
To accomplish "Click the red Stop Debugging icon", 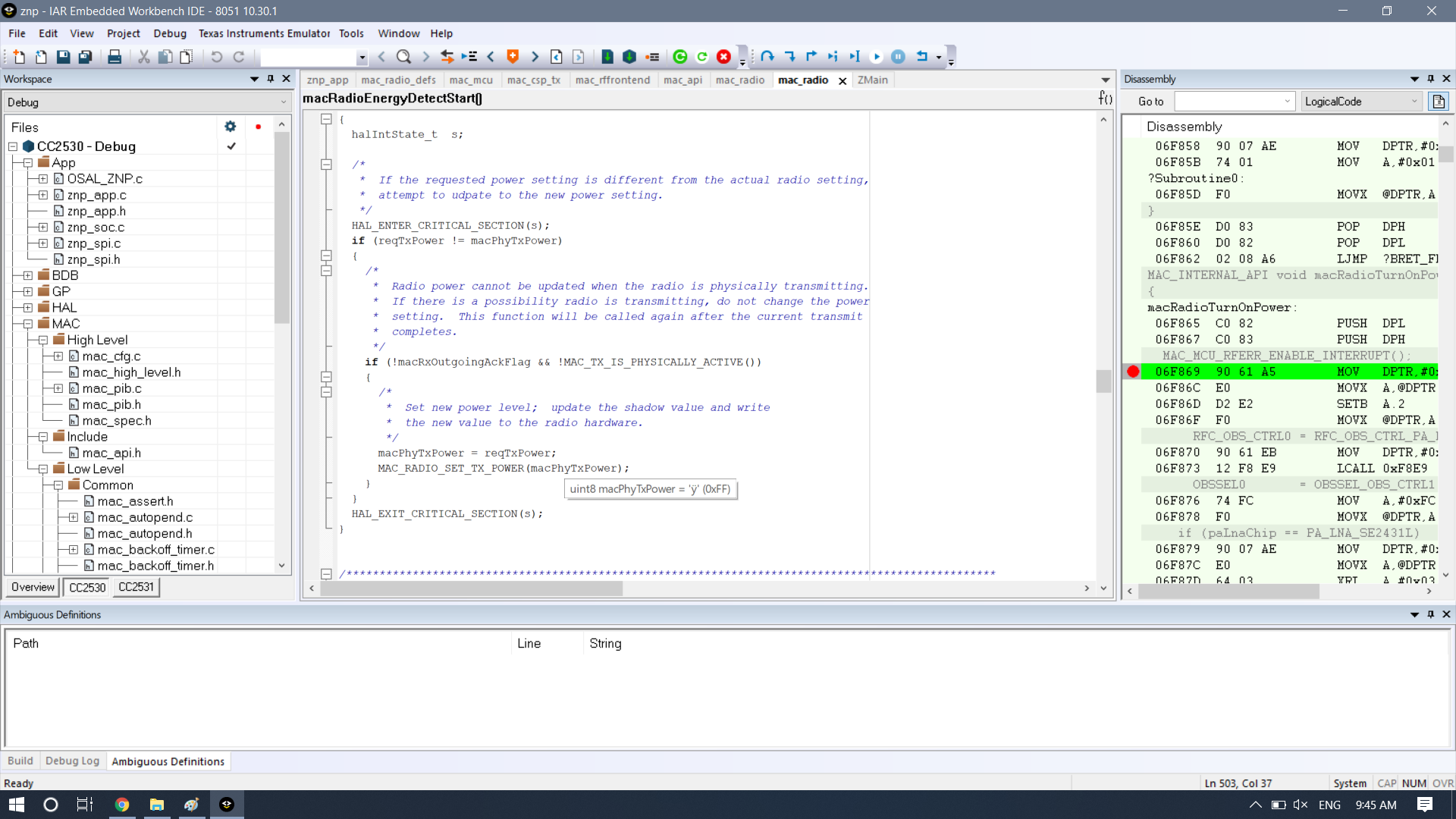I will pos(723,57).
